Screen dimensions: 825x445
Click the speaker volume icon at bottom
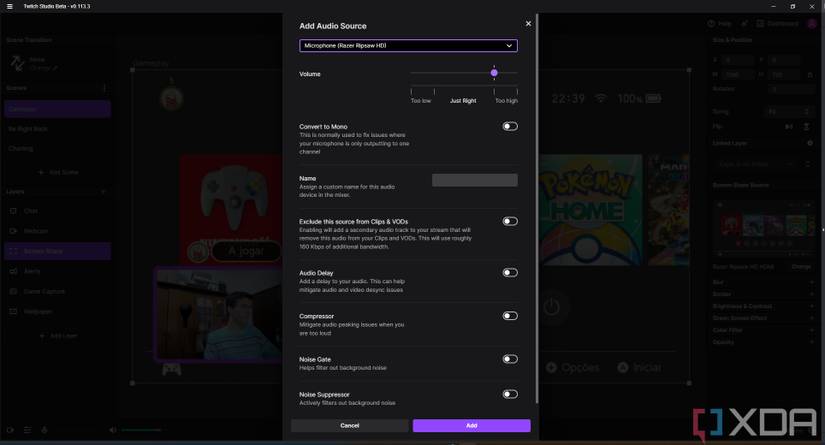point(113,430)
